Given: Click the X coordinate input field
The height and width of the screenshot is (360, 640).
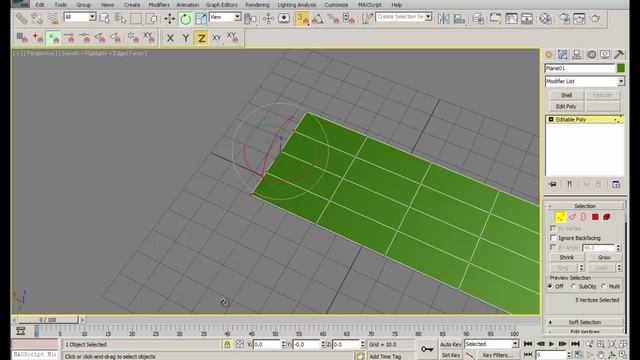Looking at the screenshot, I should 267,344.
